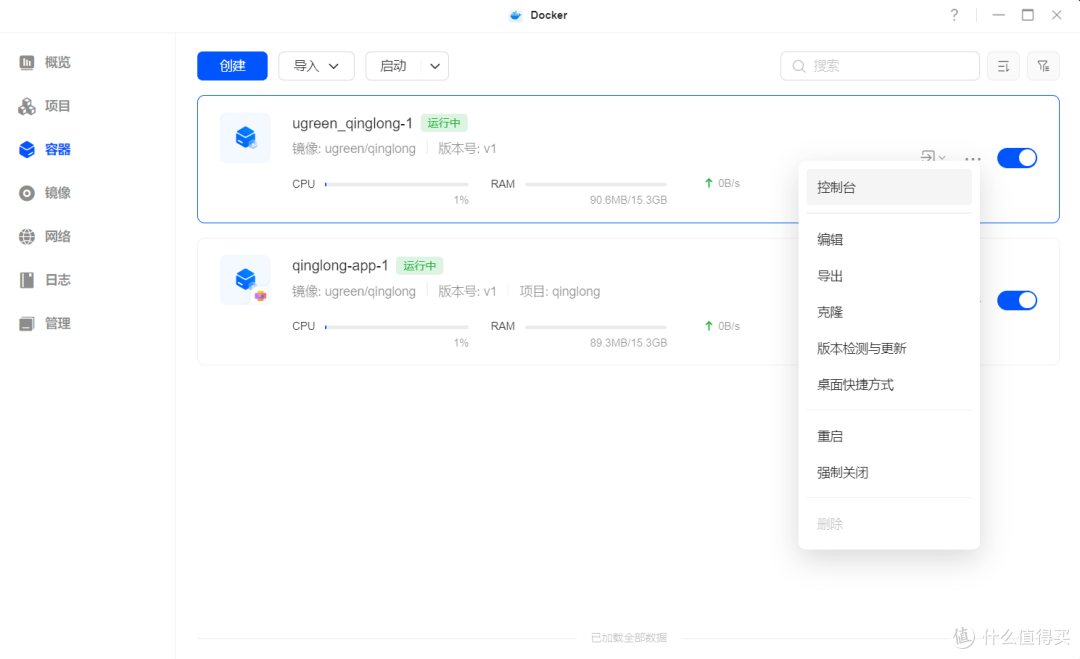Image resolution: width=1080 pixels, height=659 pixels.
Task: Choose 版本检测与更新 from the menu
Action: tap(889, 348)
